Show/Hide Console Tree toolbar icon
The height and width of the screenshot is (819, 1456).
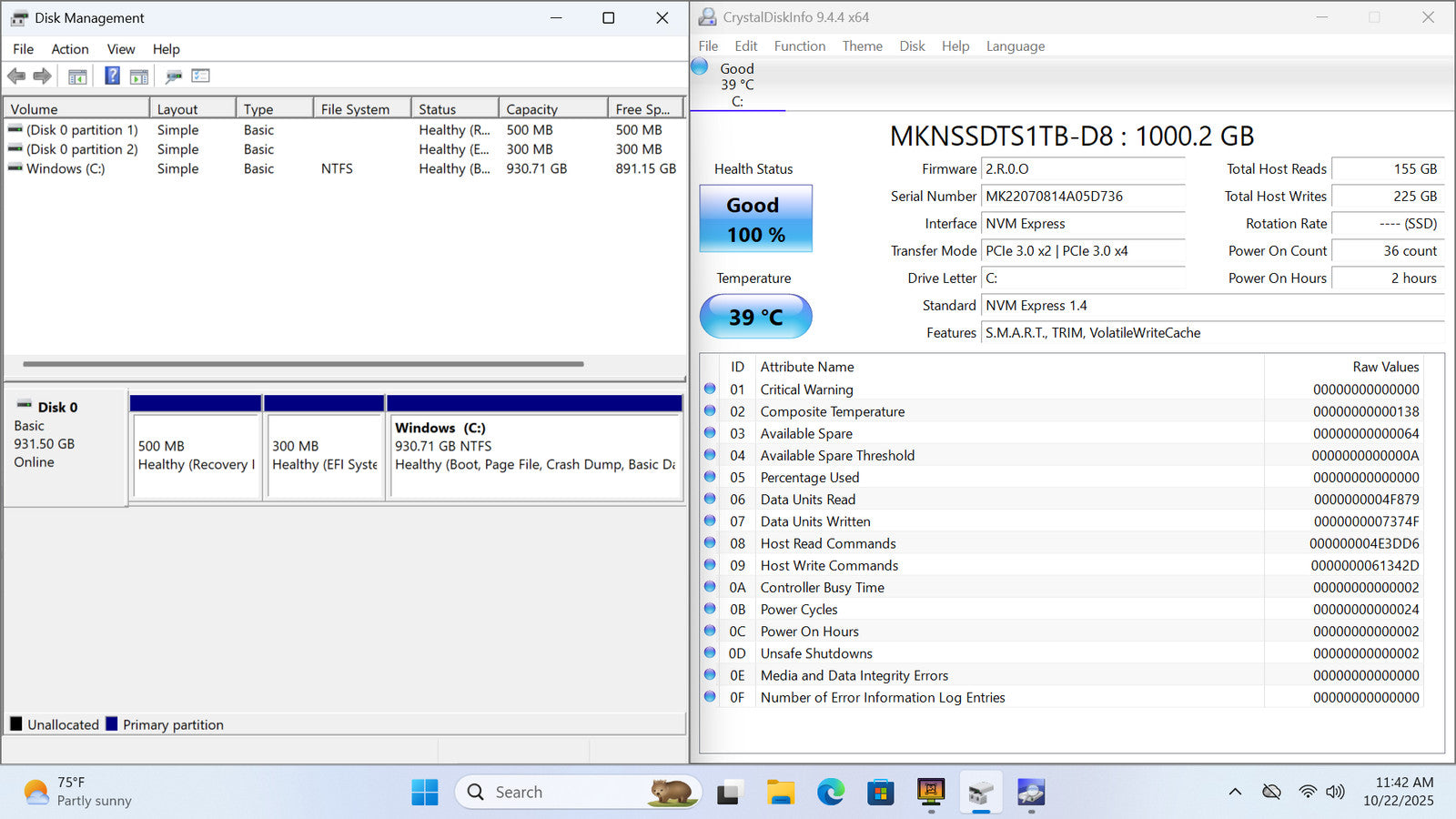(77, 76)
